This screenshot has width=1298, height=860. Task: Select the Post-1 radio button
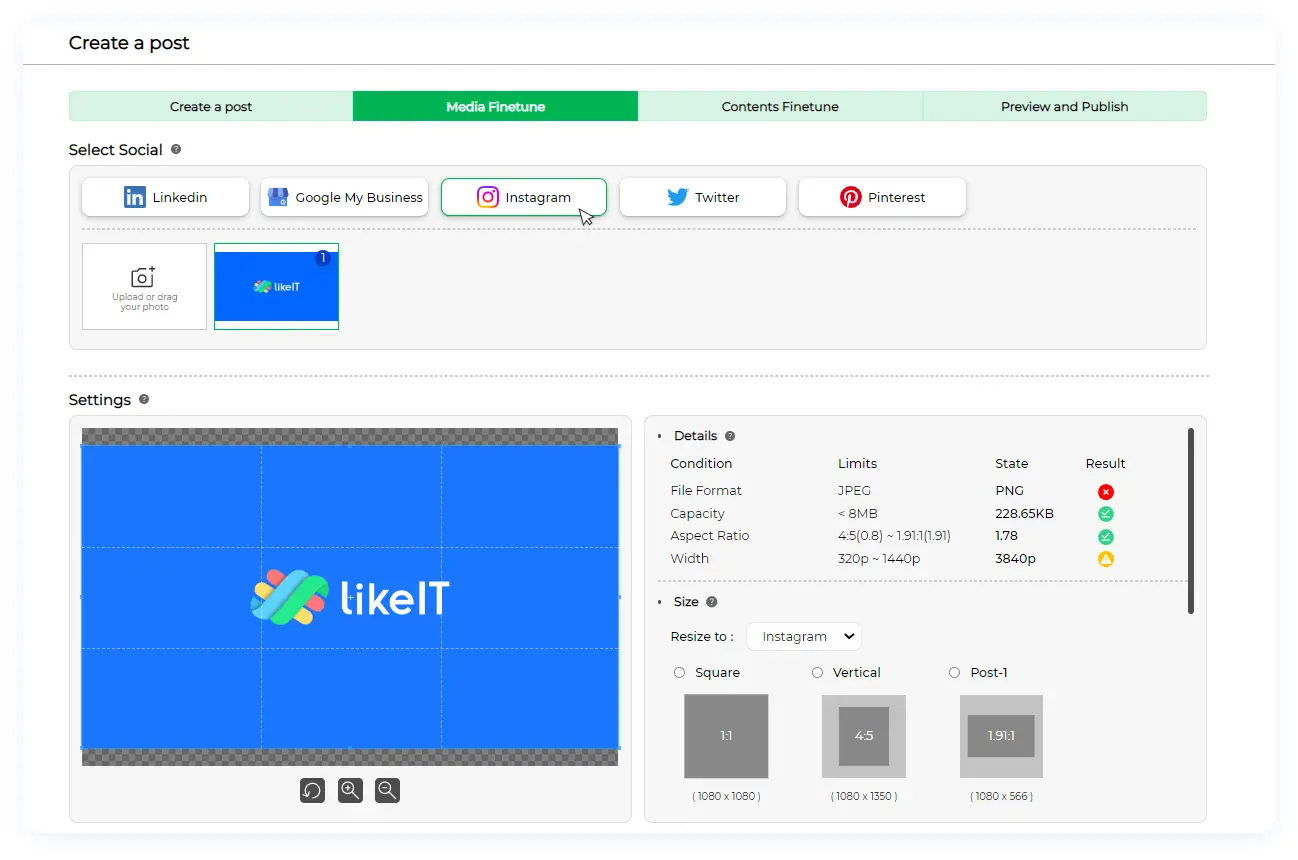[x=954, y=673]
